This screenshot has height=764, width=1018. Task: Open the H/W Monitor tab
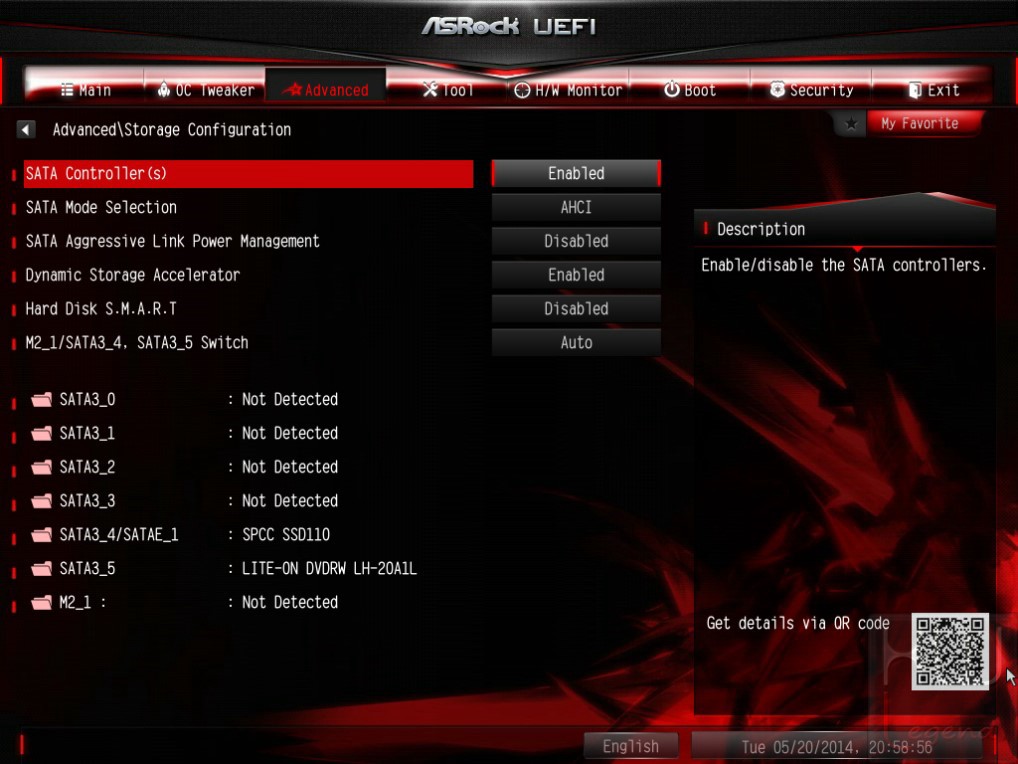pos(568,90)
